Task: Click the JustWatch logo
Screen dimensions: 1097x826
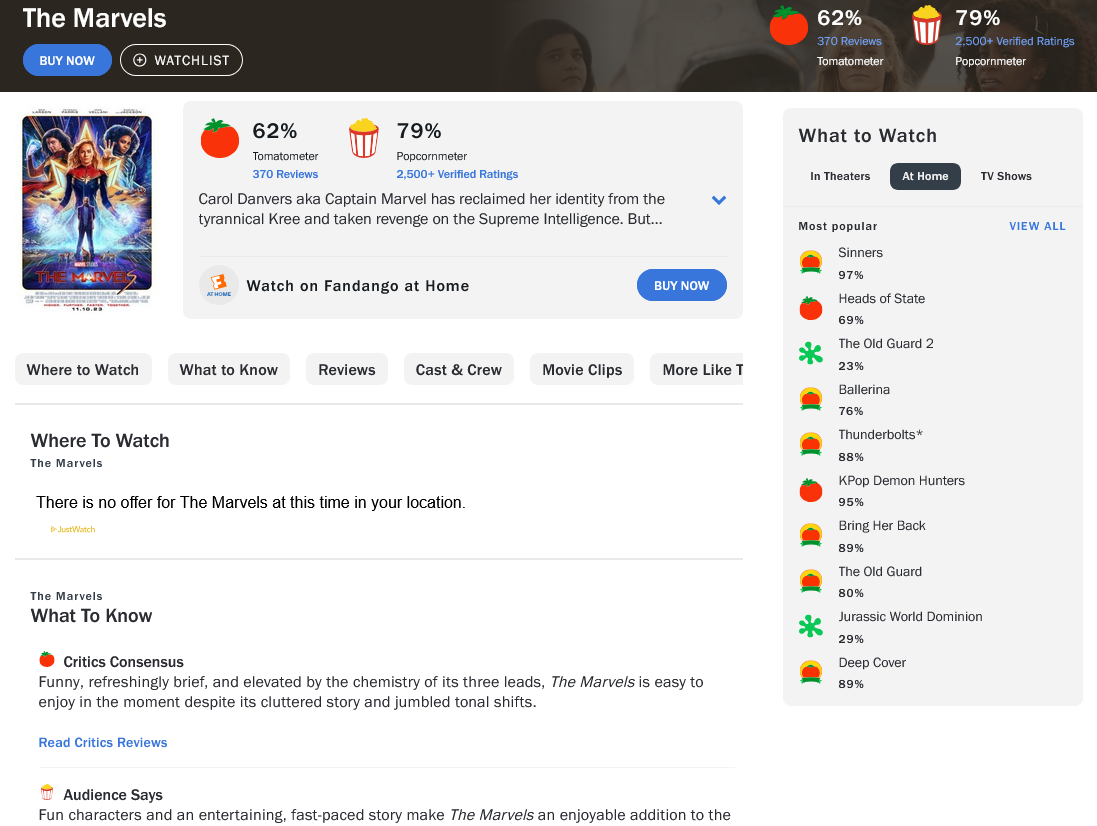Action: click(x=73, y=529)
